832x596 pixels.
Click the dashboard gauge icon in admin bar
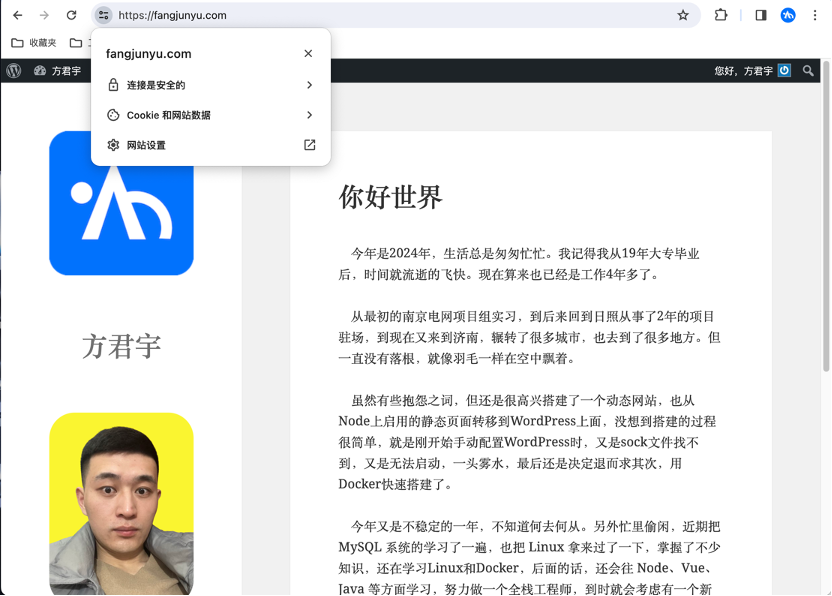[x=40, y=71]
